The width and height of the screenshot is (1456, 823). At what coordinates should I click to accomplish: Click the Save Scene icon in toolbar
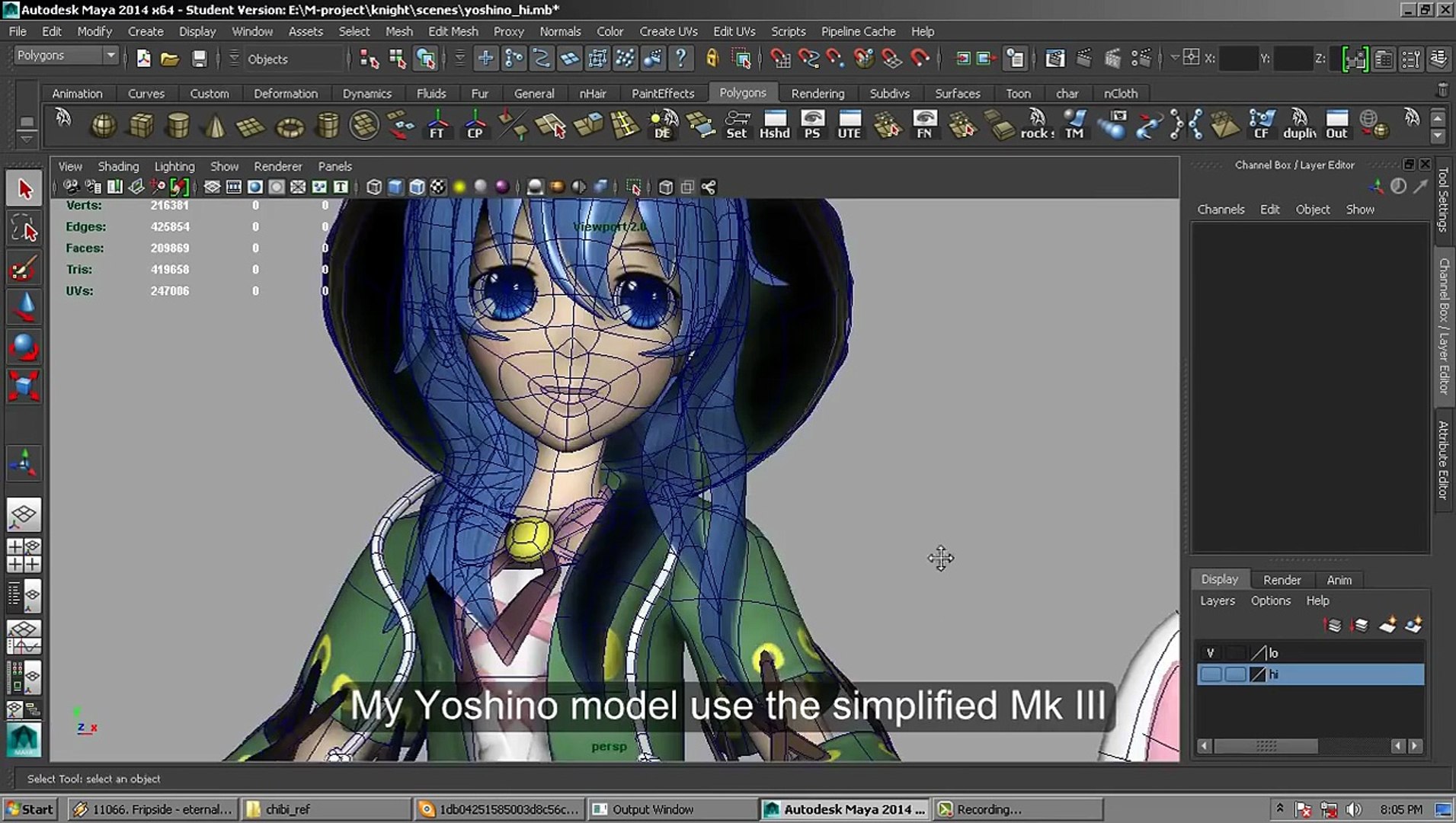point(199,59)
